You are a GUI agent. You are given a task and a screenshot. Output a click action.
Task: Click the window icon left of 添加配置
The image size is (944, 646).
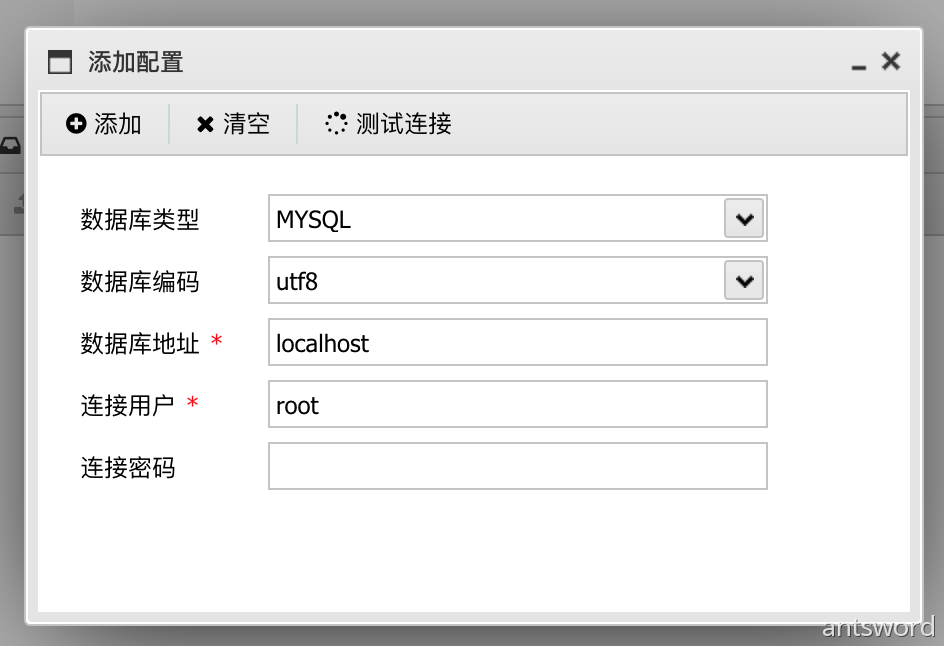61,62
